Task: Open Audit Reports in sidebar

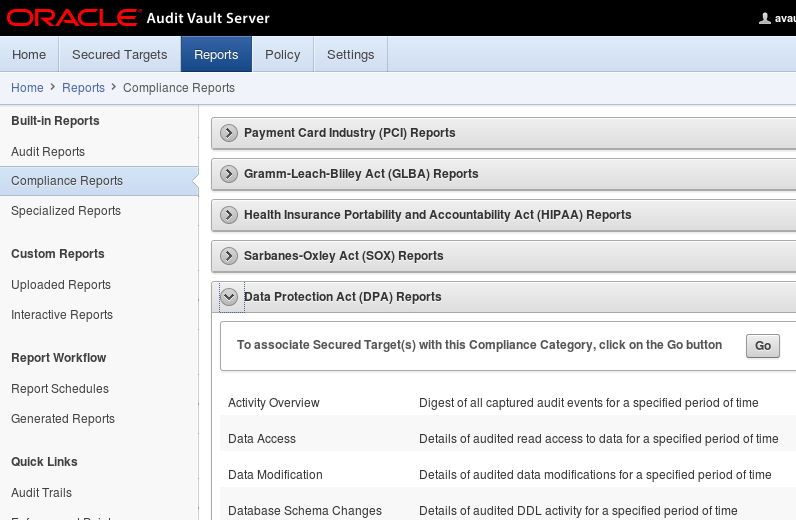Action: click(48, 152)
